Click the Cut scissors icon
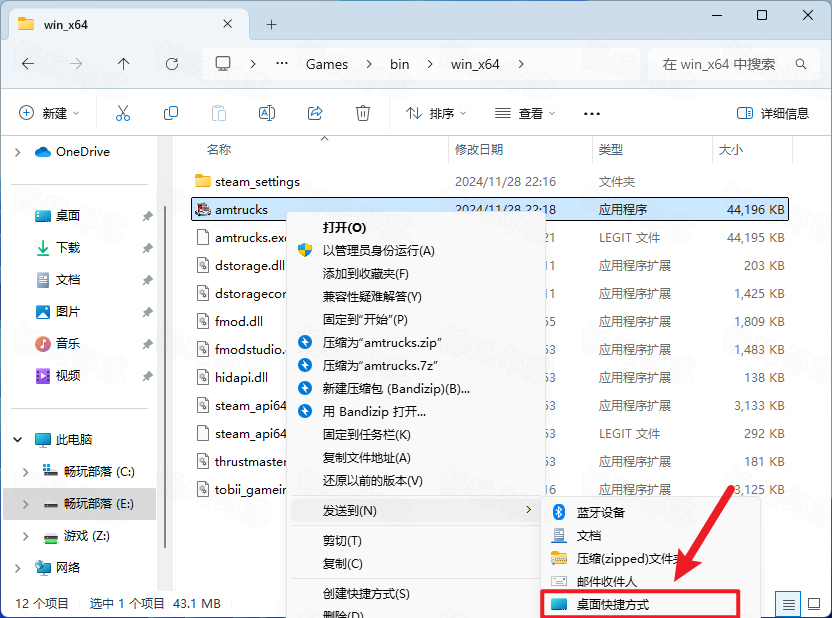 coord(123,113)
